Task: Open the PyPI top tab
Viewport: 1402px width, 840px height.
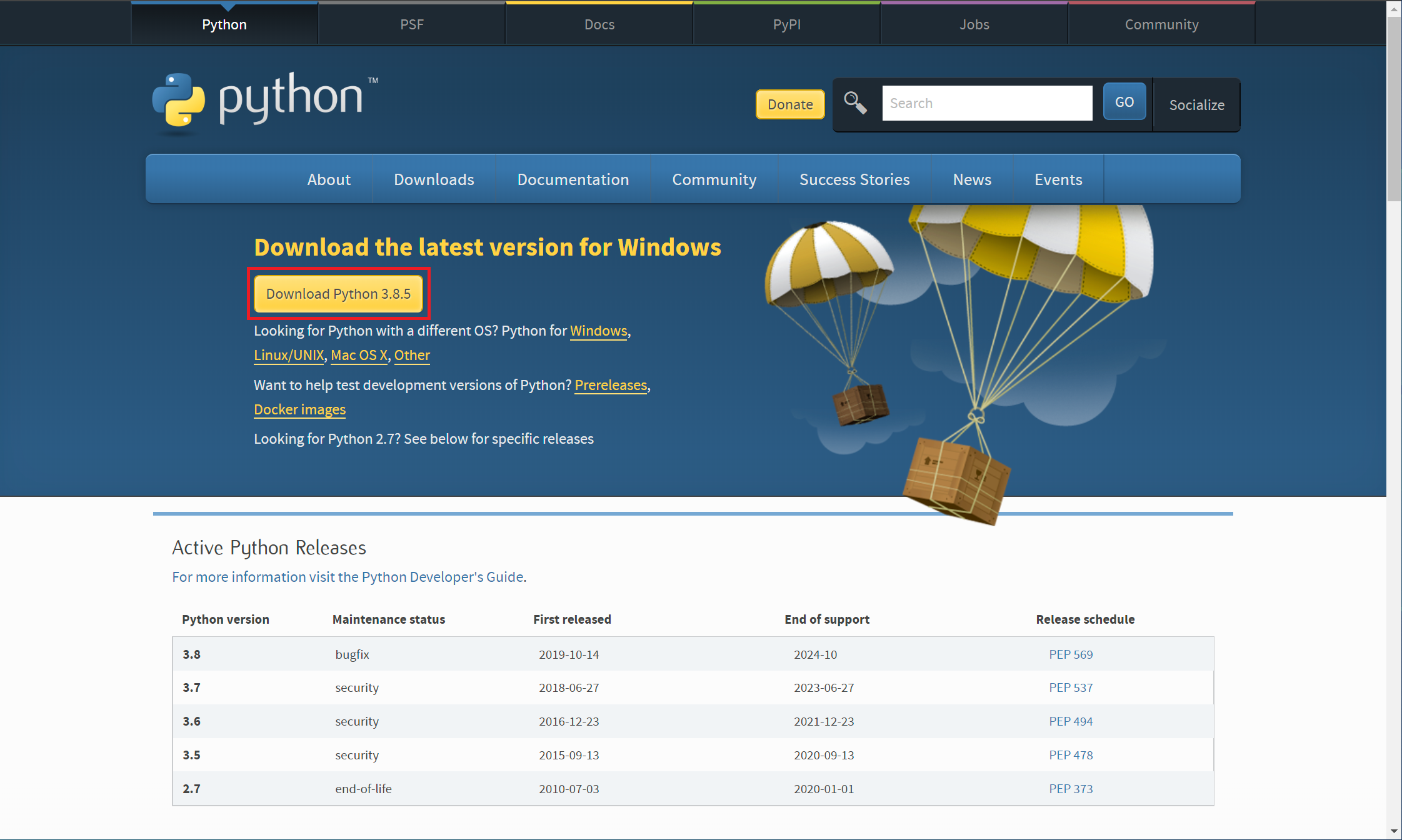Action: tap(786, 24)
